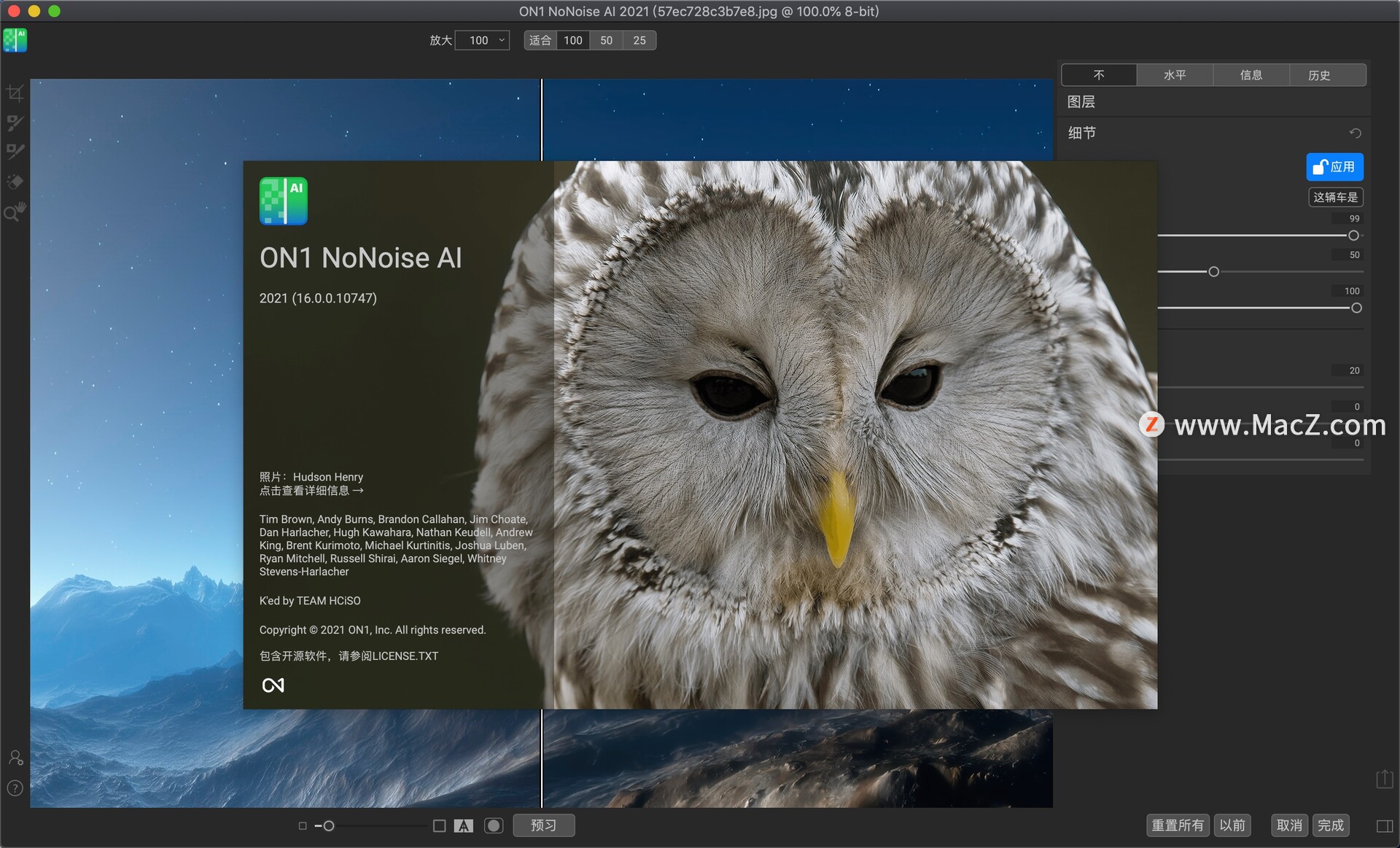Click the split-view divider handle on the image

pos(541,120)
